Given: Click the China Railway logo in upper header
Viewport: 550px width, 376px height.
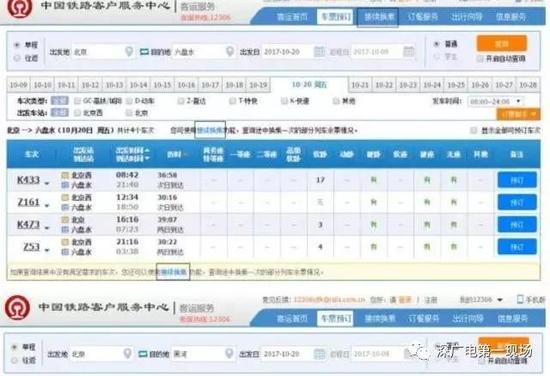Looking at the screenshot, I should 20,8.
